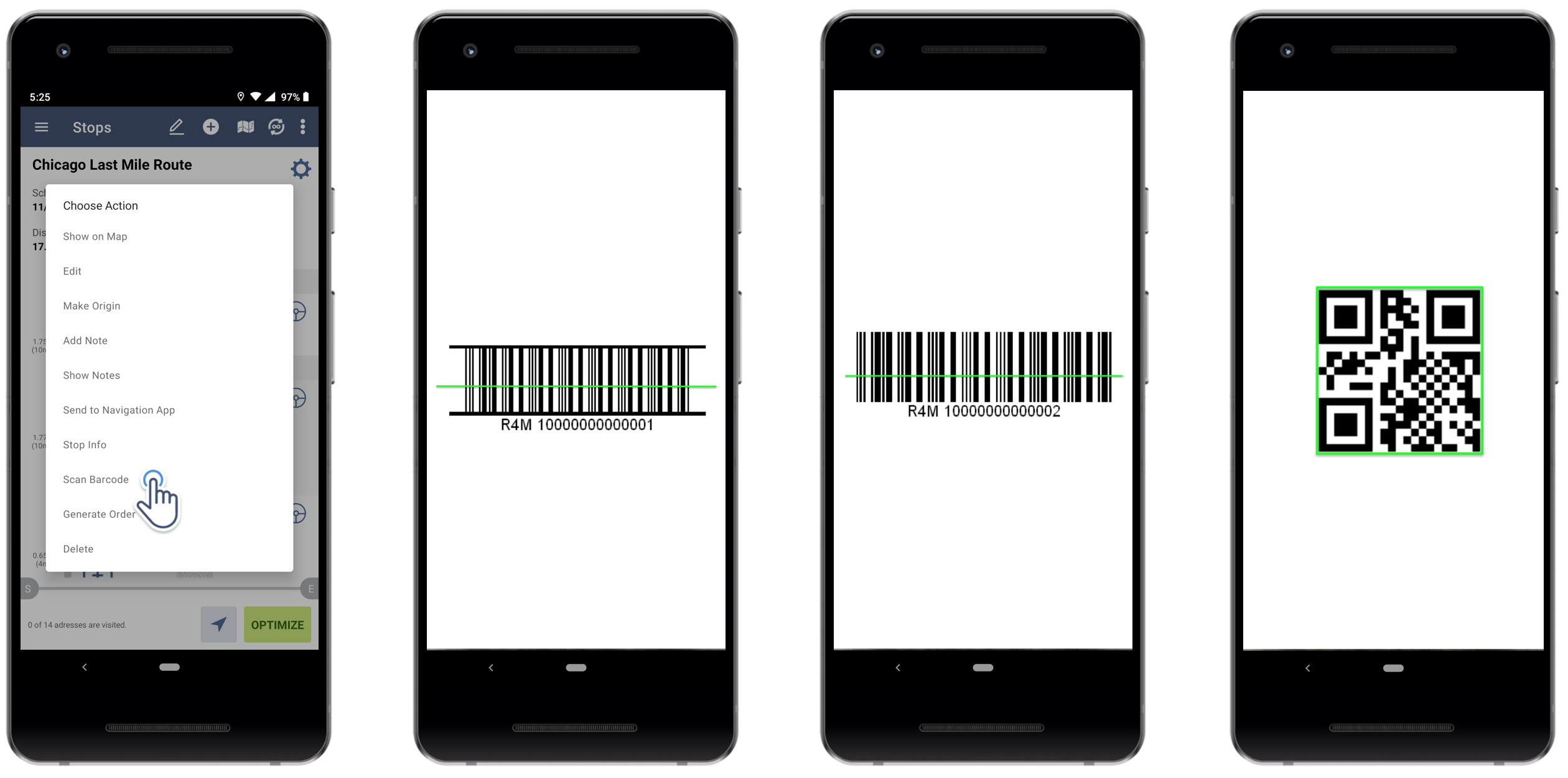
Task: Tap the Map view icon in toolbar
Action: coord(242,126)
